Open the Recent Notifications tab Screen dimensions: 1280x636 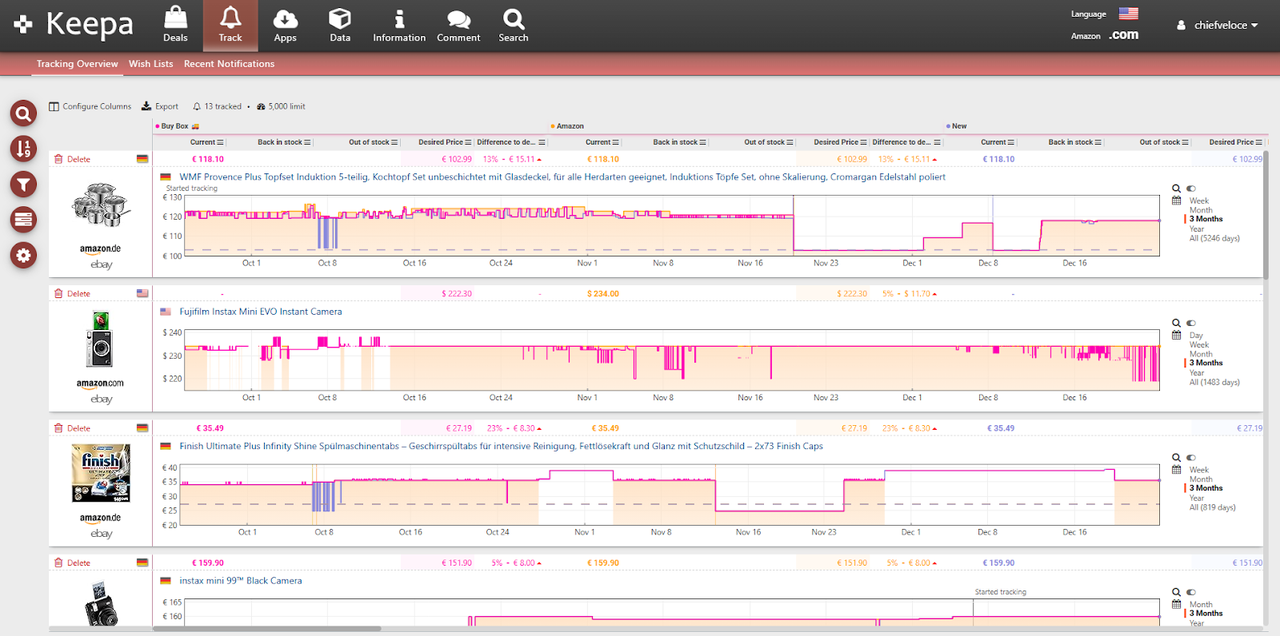(x=229, y=63)
